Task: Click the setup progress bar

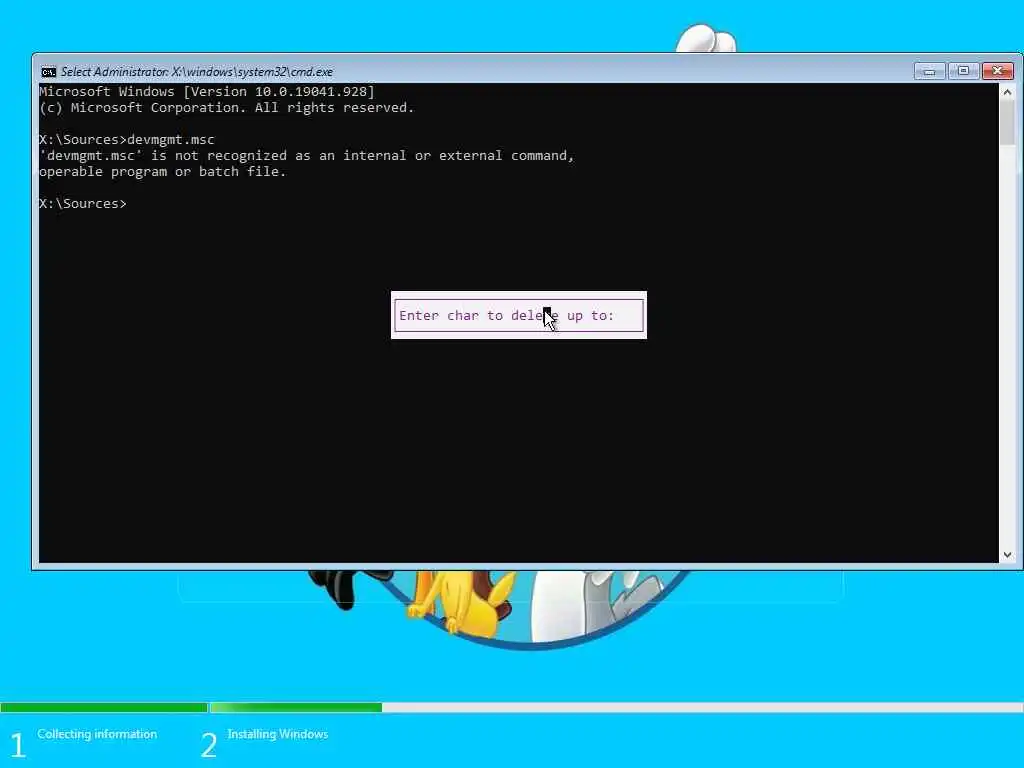Action: click(x=512, y=707)
